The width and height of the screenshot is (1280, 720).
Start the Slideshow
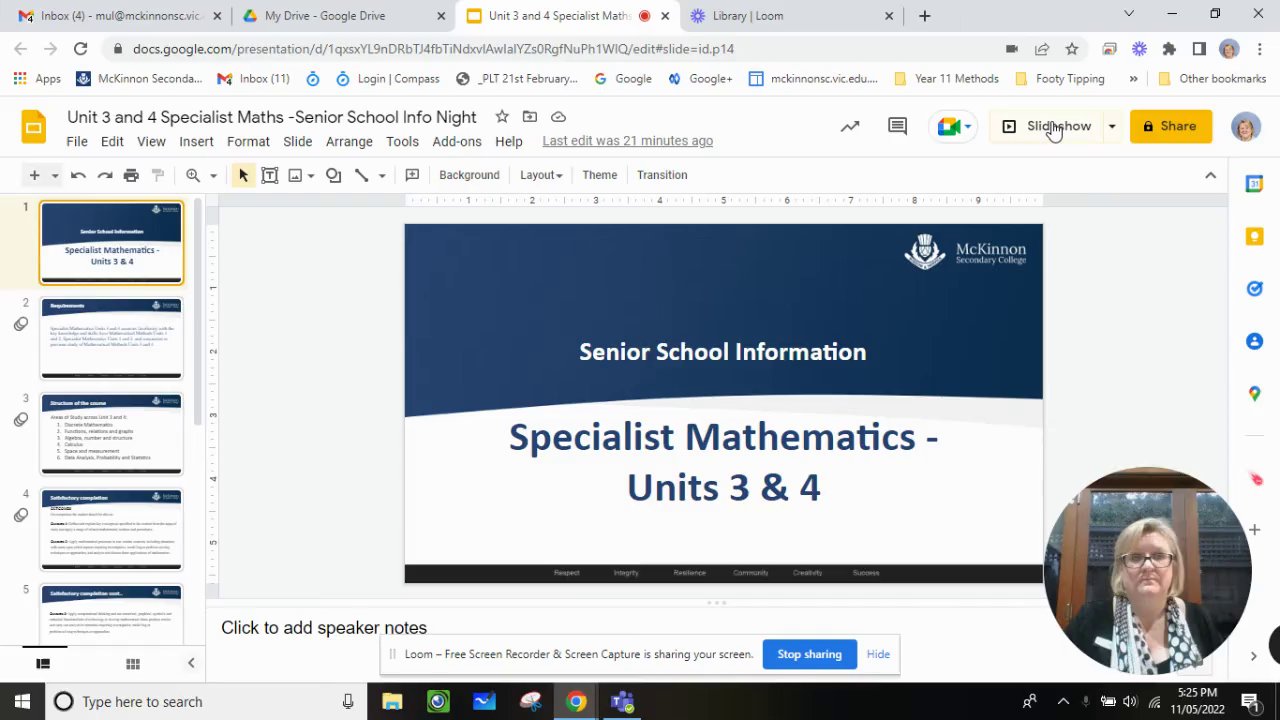(x=1046, y=126)
